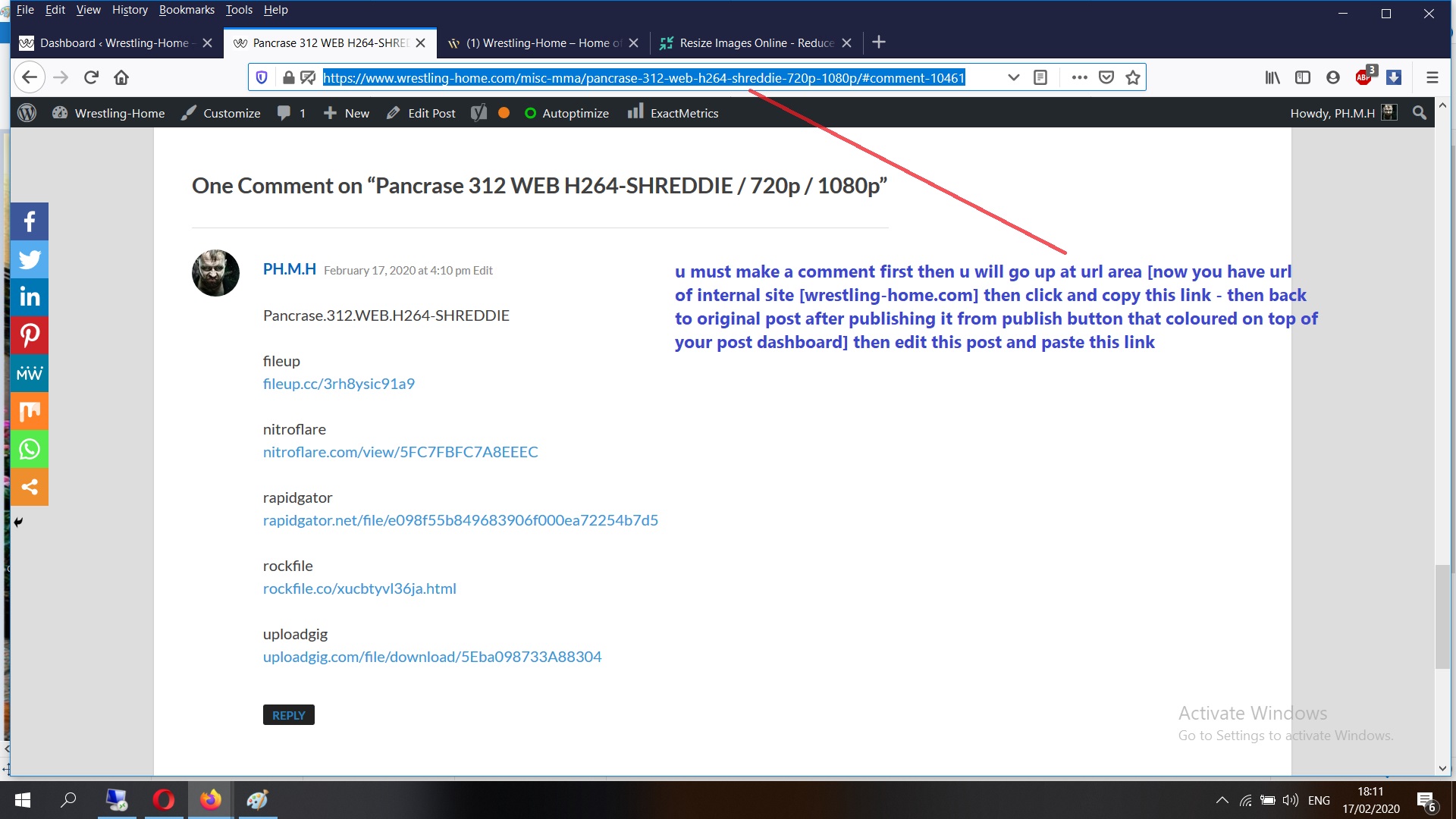1456x819 pixels.
Task: Share via Mix sidebar icon
Action: pos(30,411)
